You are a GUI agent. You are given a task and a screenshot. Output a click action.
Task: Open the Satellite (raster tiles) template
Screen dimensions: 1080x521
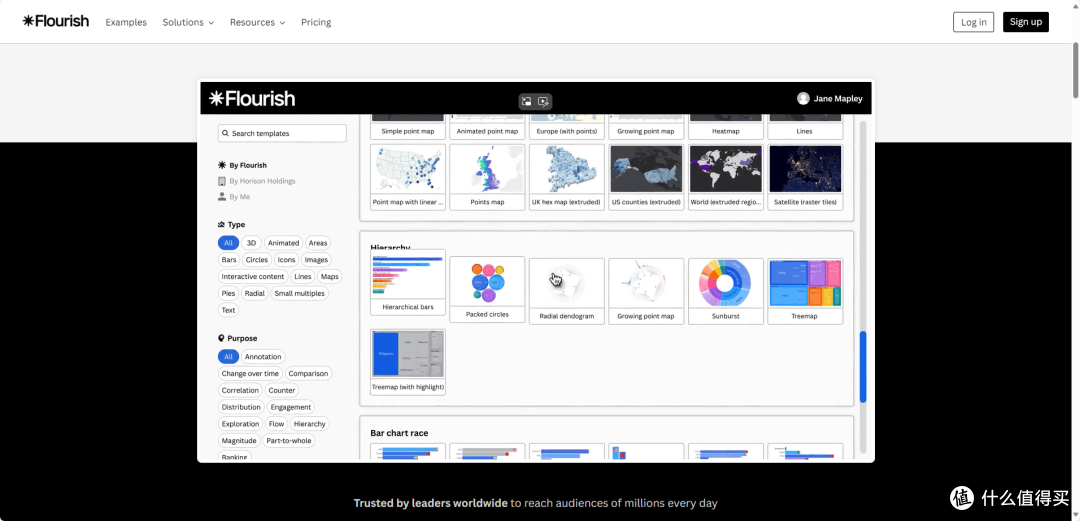(805, 176)
